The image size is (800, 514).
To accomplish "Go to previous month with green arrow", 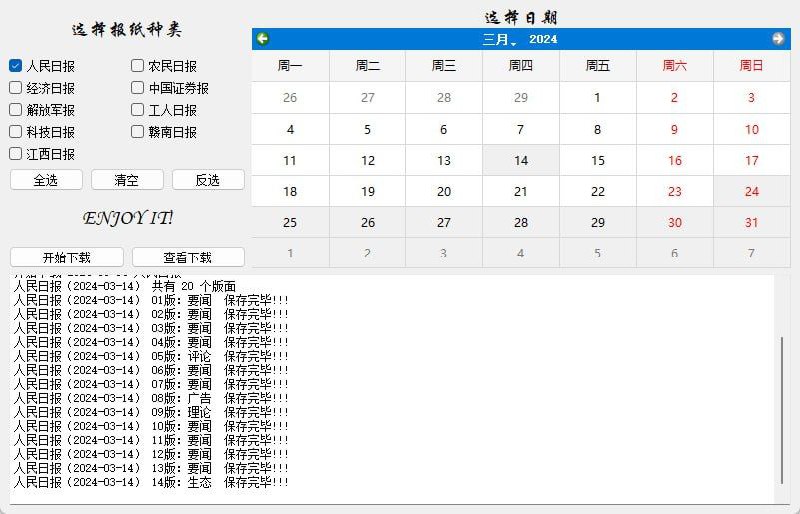I will [x=263, y=39].
